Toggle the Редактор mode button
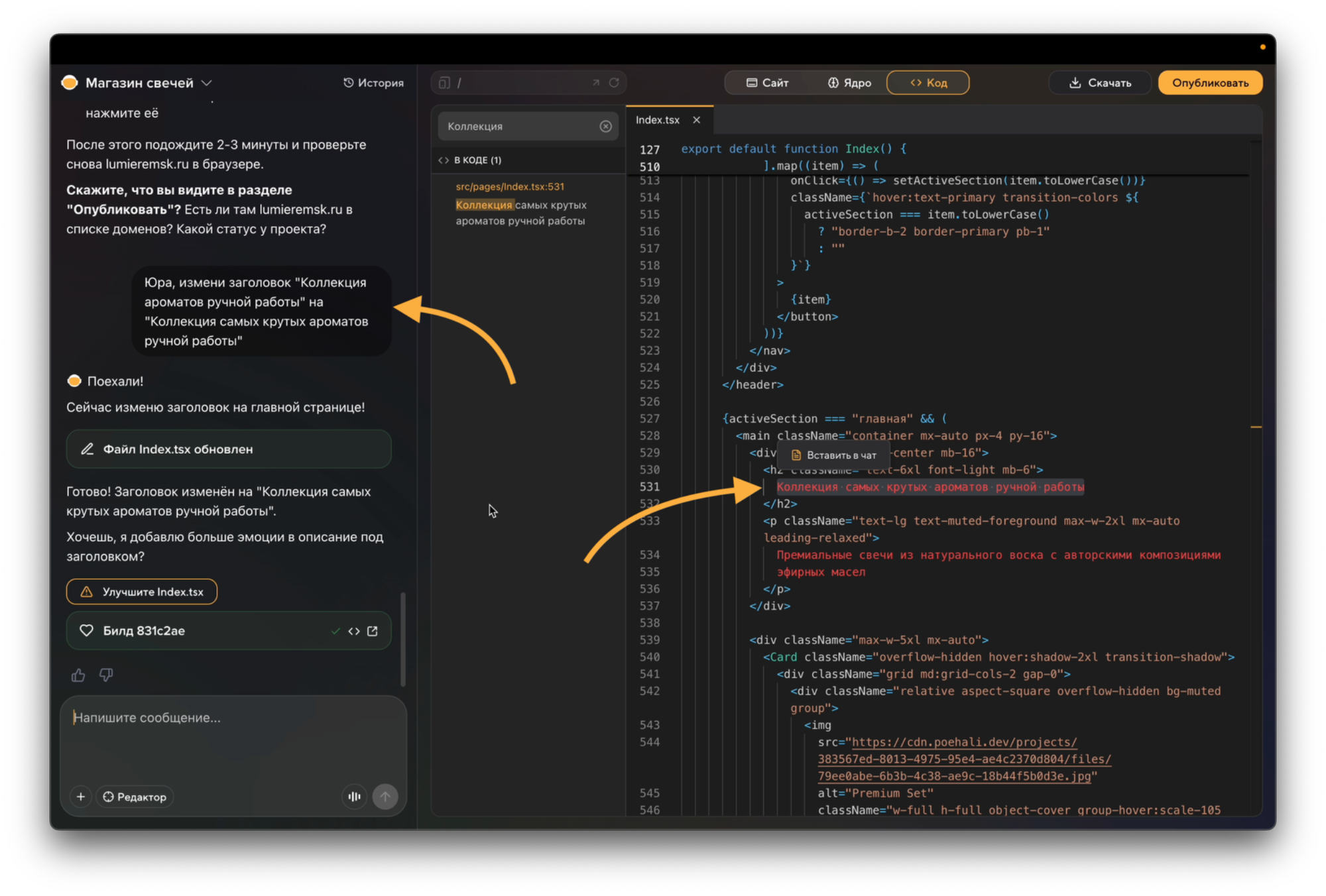1326x896 pixels. point(135,796)
